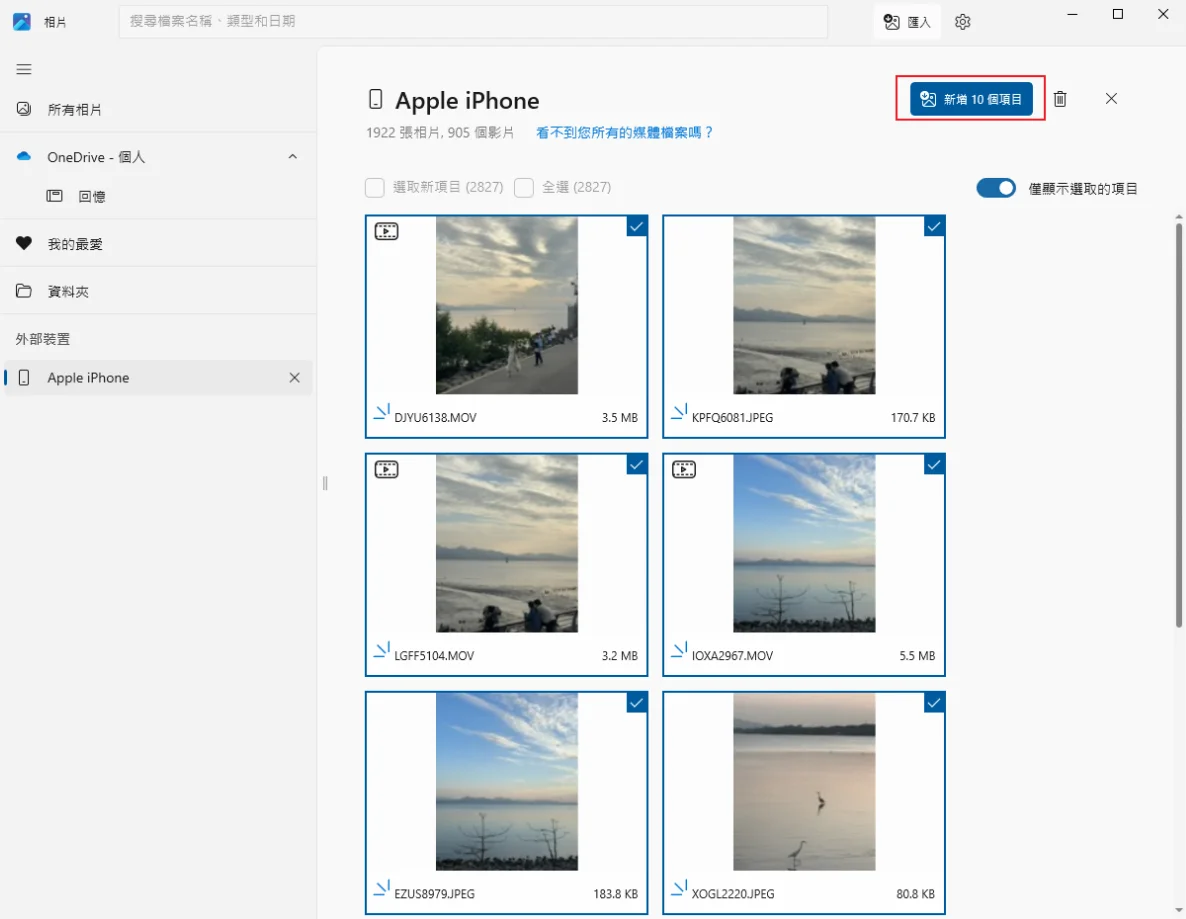Click the video icon on IOXA2967.MOV

pos(684,469)
